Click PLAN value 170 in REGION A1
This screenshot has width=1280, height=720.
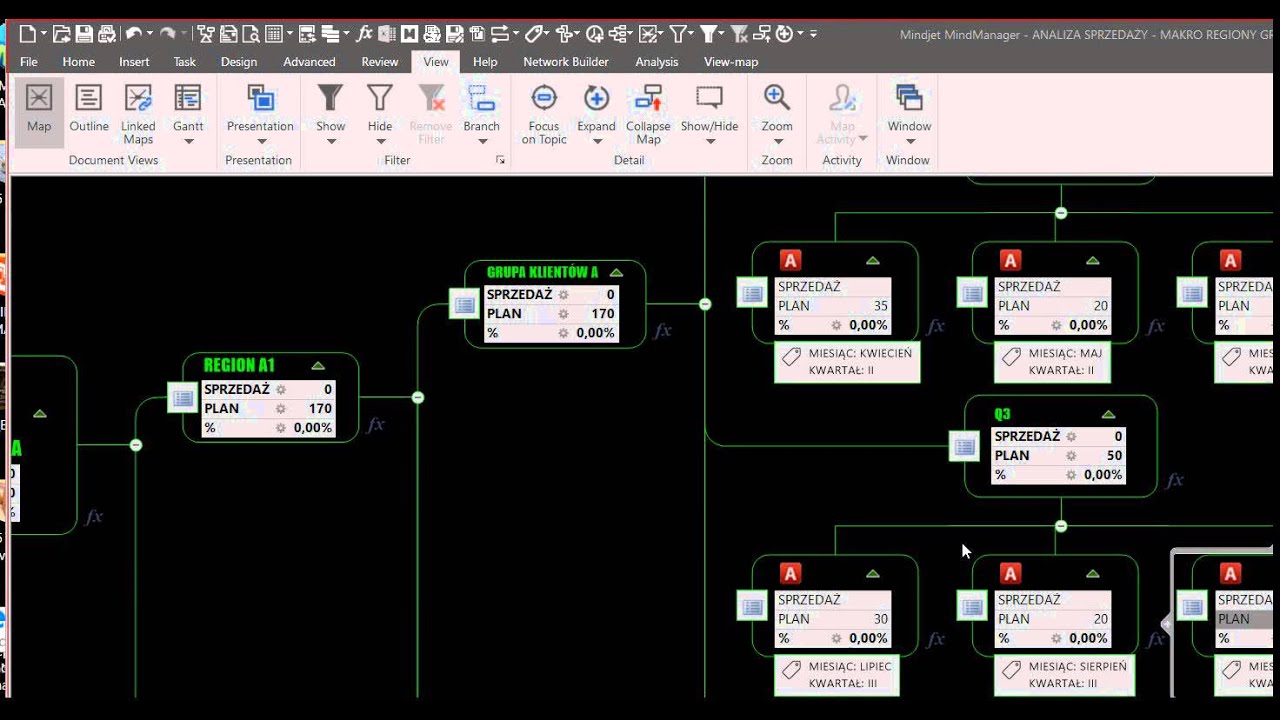coord(321,408)
